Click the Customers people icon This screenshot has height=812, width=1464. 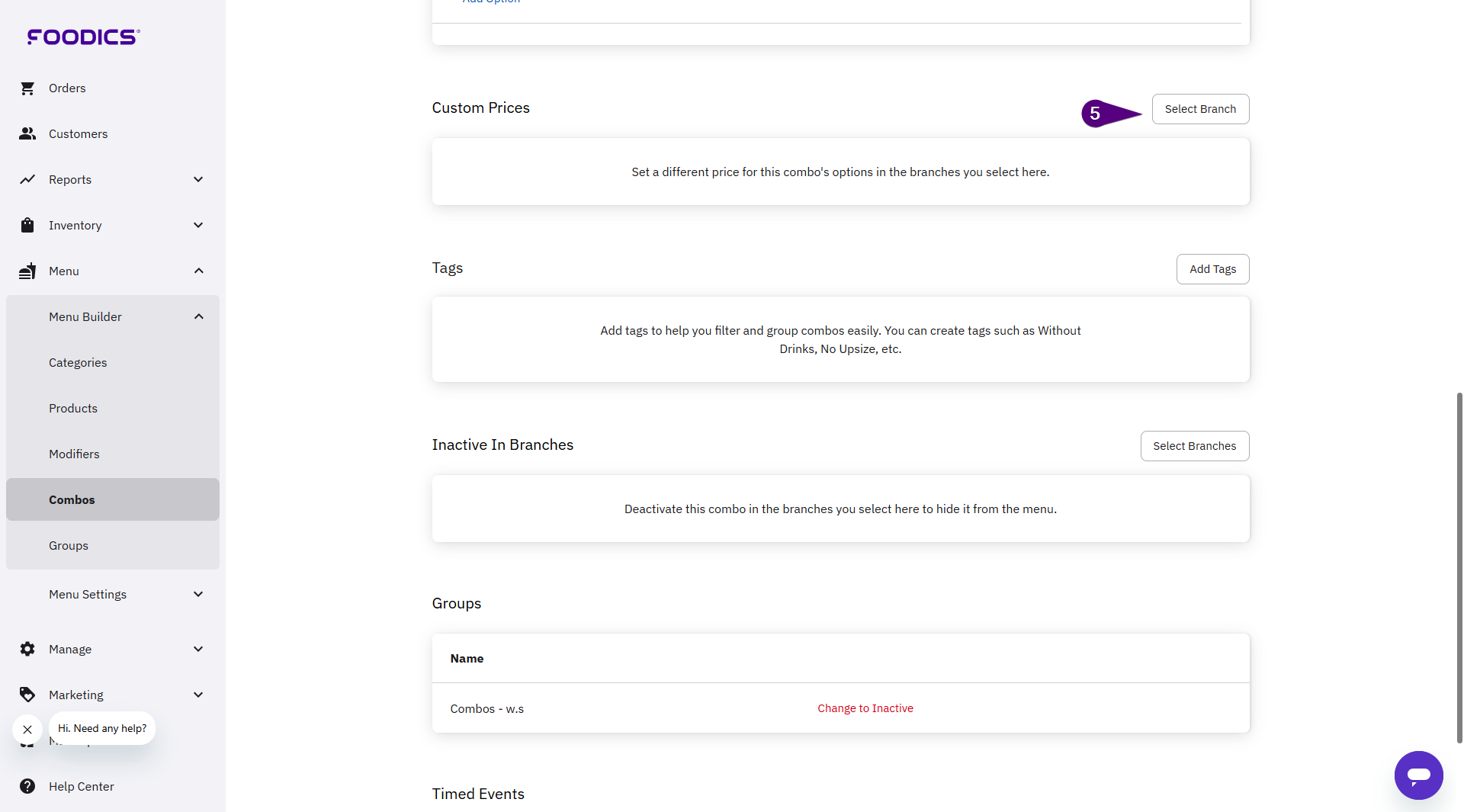pyautogui.click(x=27, y=134)
